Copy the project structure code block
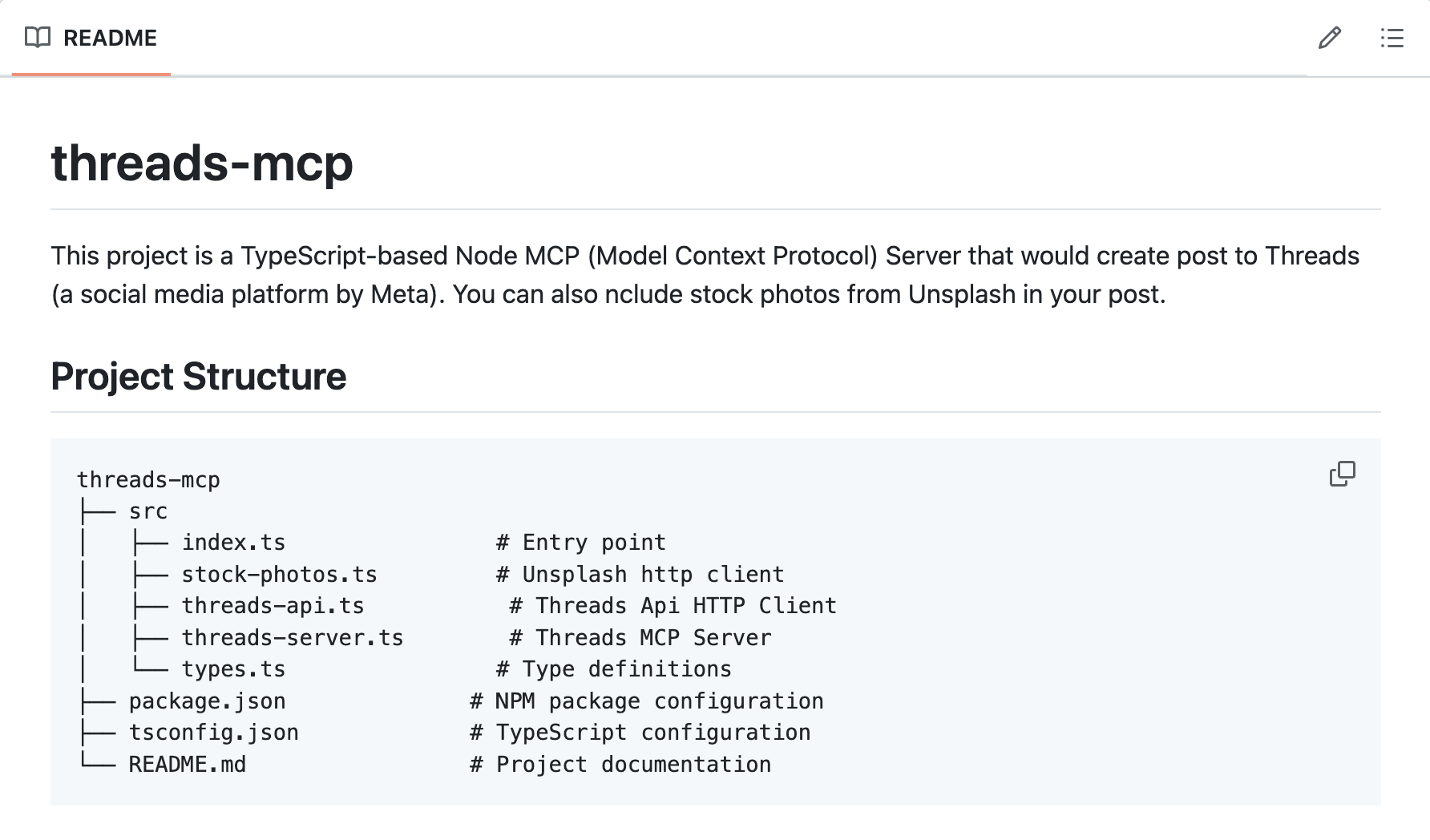The image size is (1430, 840). click(x=1343, y=474)
